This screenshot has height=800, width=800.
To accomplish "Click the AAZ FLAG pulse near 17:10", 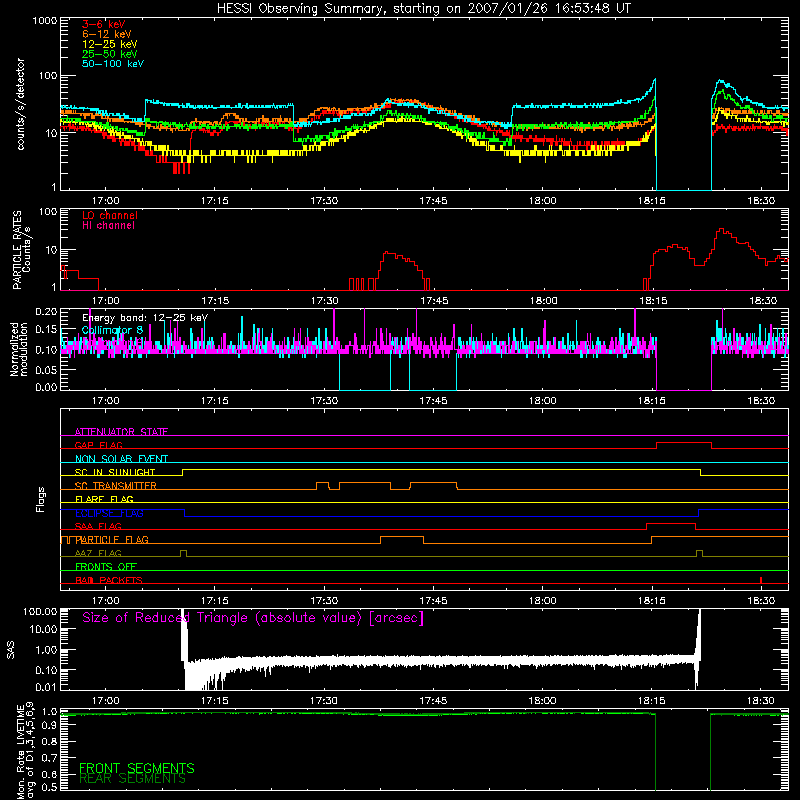I will point(184,552).
